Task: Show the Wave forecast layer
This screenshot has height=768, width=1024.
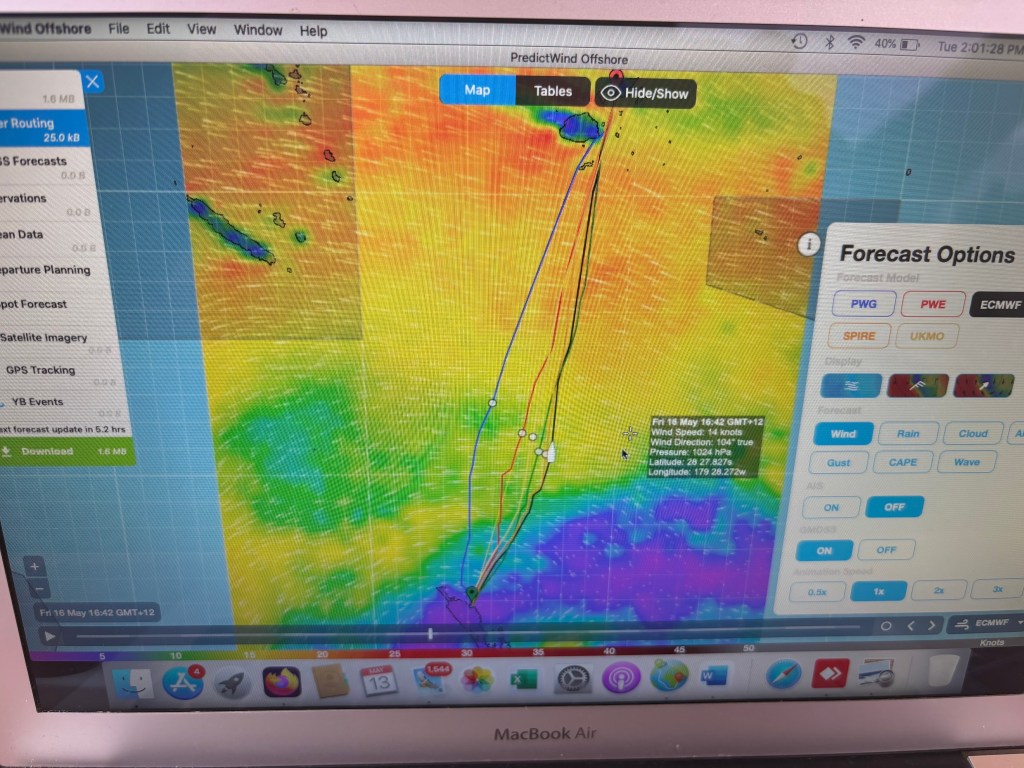Action: (x=967, y=462)
